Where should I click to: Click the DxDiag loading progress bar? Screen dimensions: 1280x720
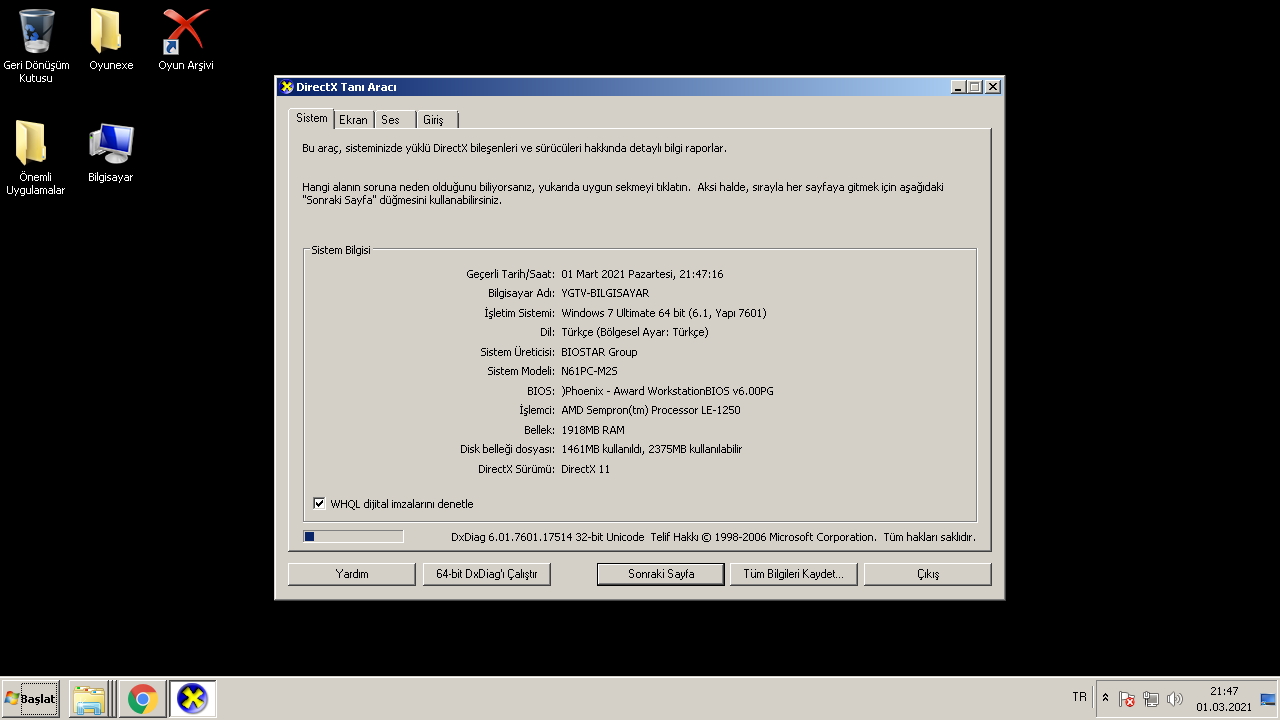[353, 537]
